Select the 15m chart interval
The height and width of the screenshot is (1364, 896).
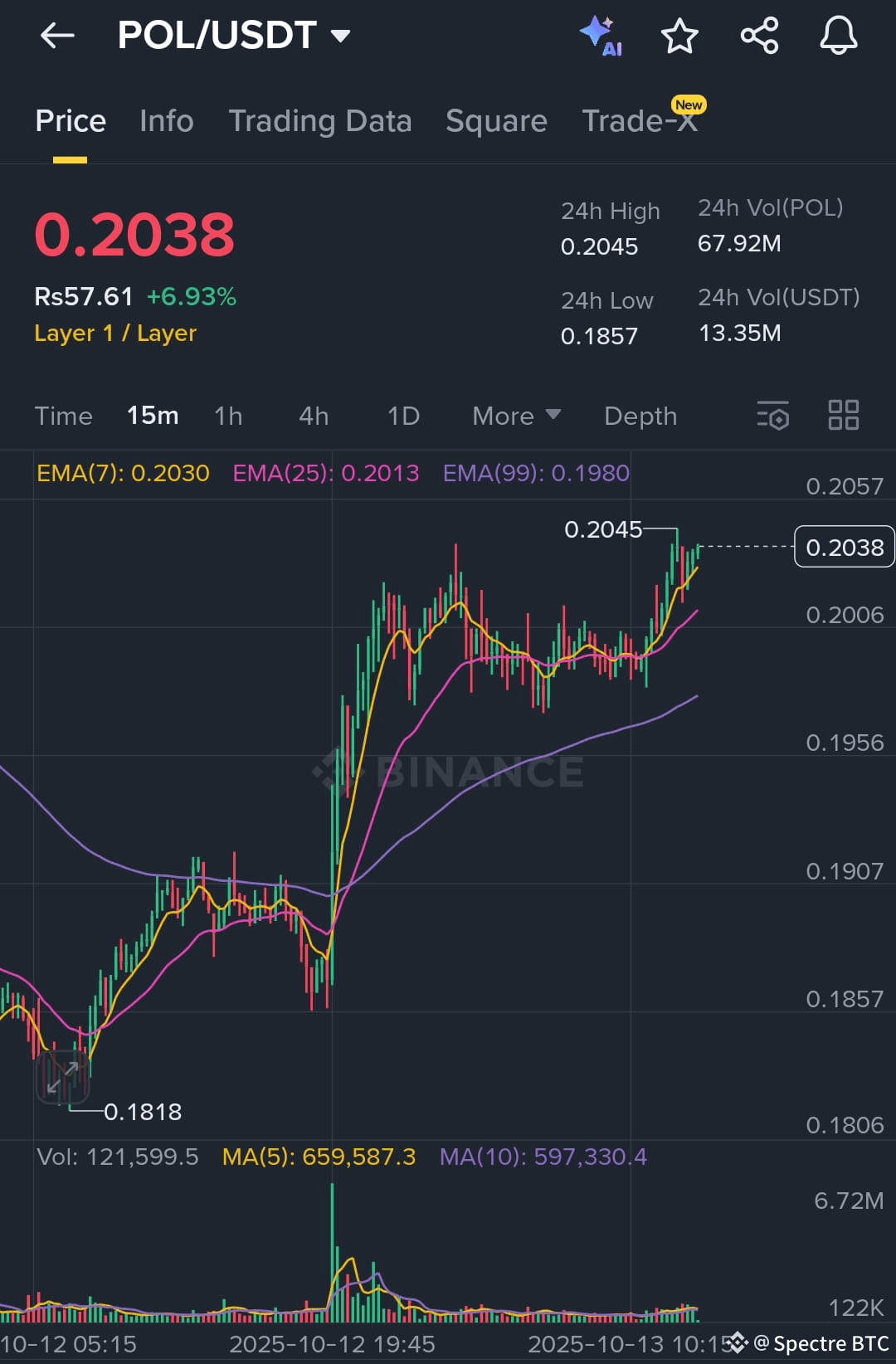pyautogui.click(x=153, y=416)
